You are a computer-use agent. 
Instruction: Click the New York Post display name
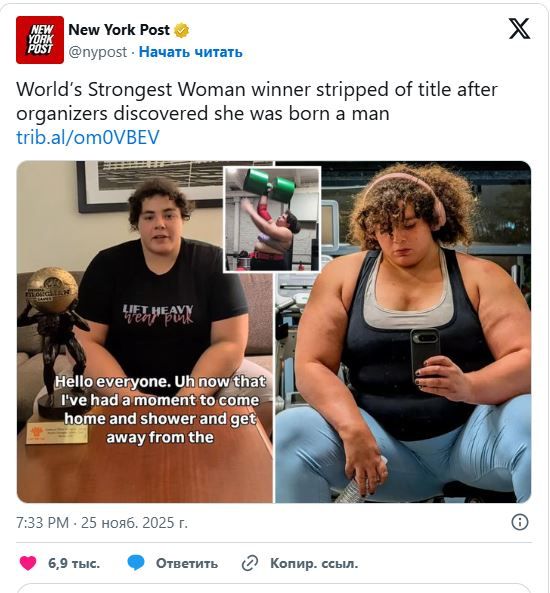tap(119, 30)
